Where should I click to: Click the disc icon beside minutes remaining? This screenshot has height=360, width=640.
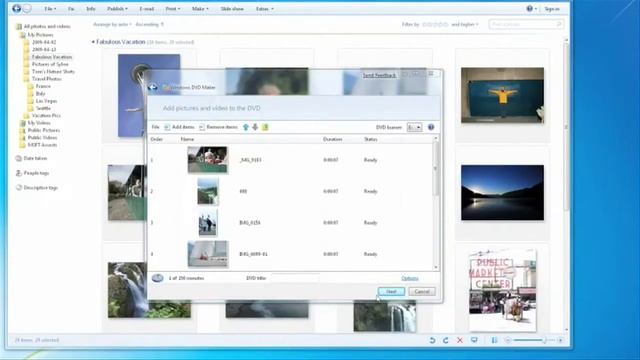tap(158, 278)
